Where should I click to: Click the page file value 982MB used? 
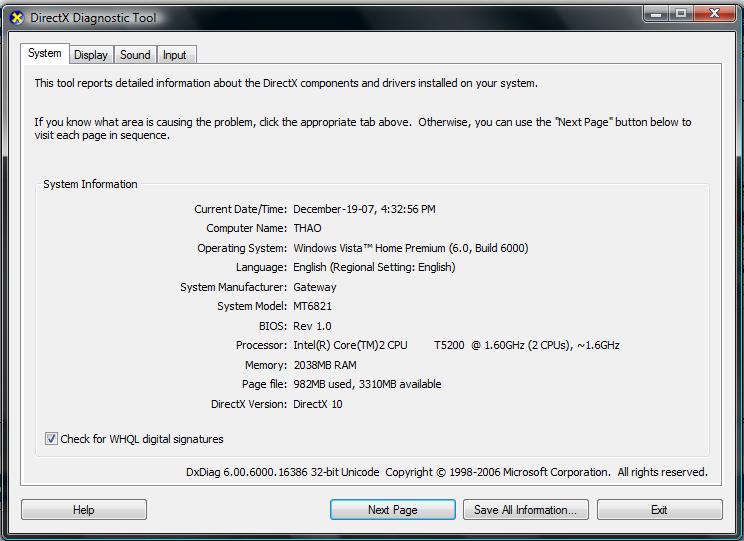[x=323, y=384]
